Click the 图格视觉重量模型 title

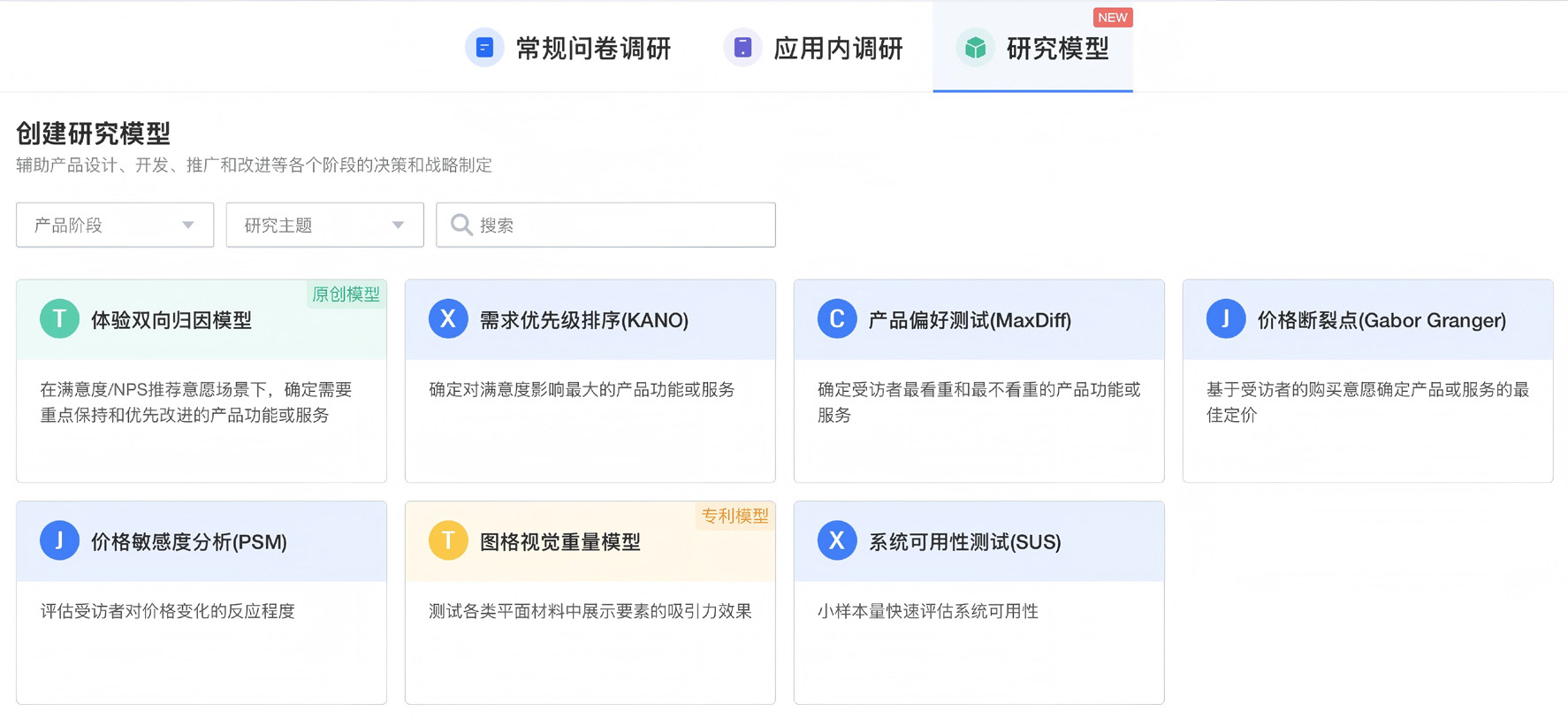pos(560,541)
